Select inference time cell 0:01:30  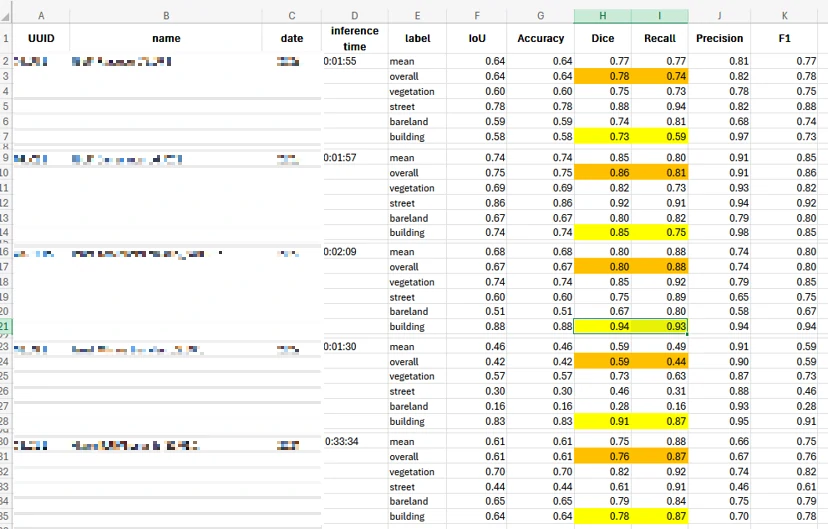(x=354, y=346)
